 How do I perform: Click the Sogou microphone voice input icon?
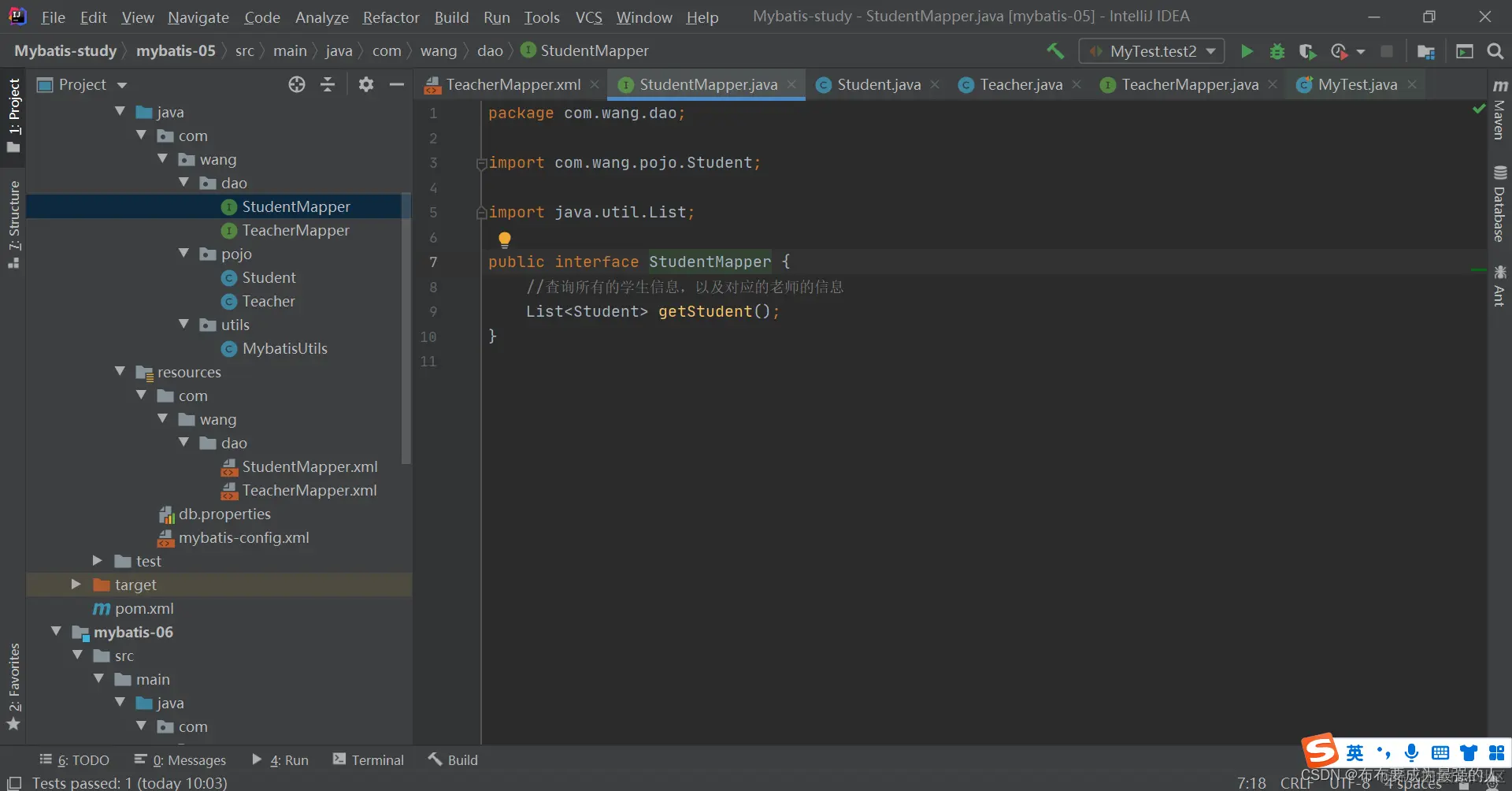1411,752
